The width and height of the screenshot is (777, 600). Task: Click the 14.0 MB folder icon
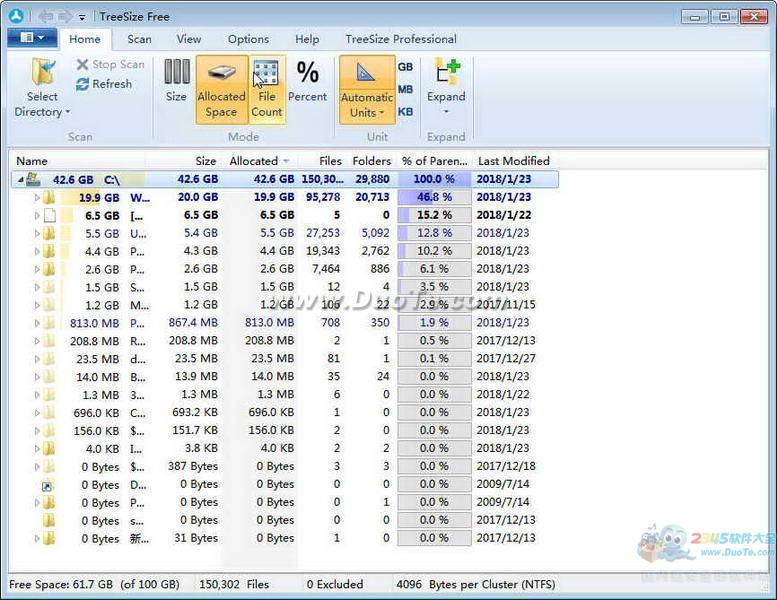coord(49,377)
